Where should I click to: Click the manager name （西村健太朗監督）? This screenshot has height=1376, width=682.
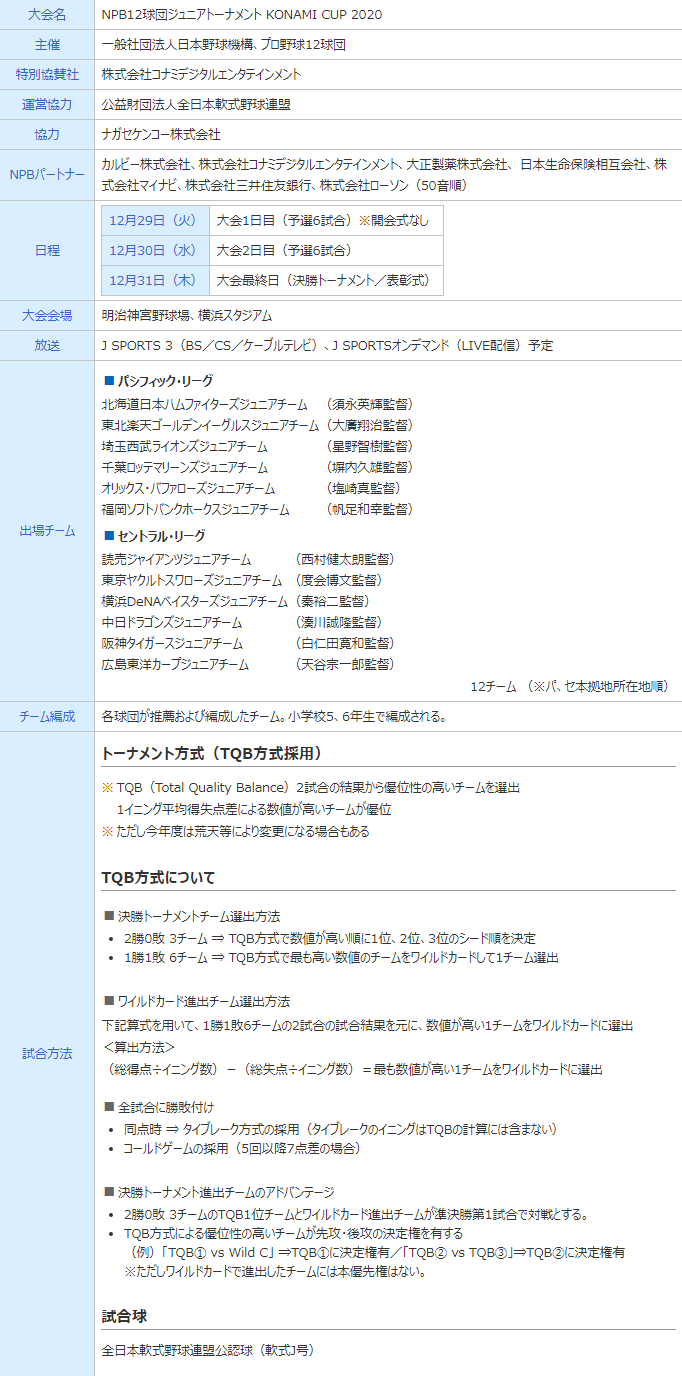click(x=345, y=559)
